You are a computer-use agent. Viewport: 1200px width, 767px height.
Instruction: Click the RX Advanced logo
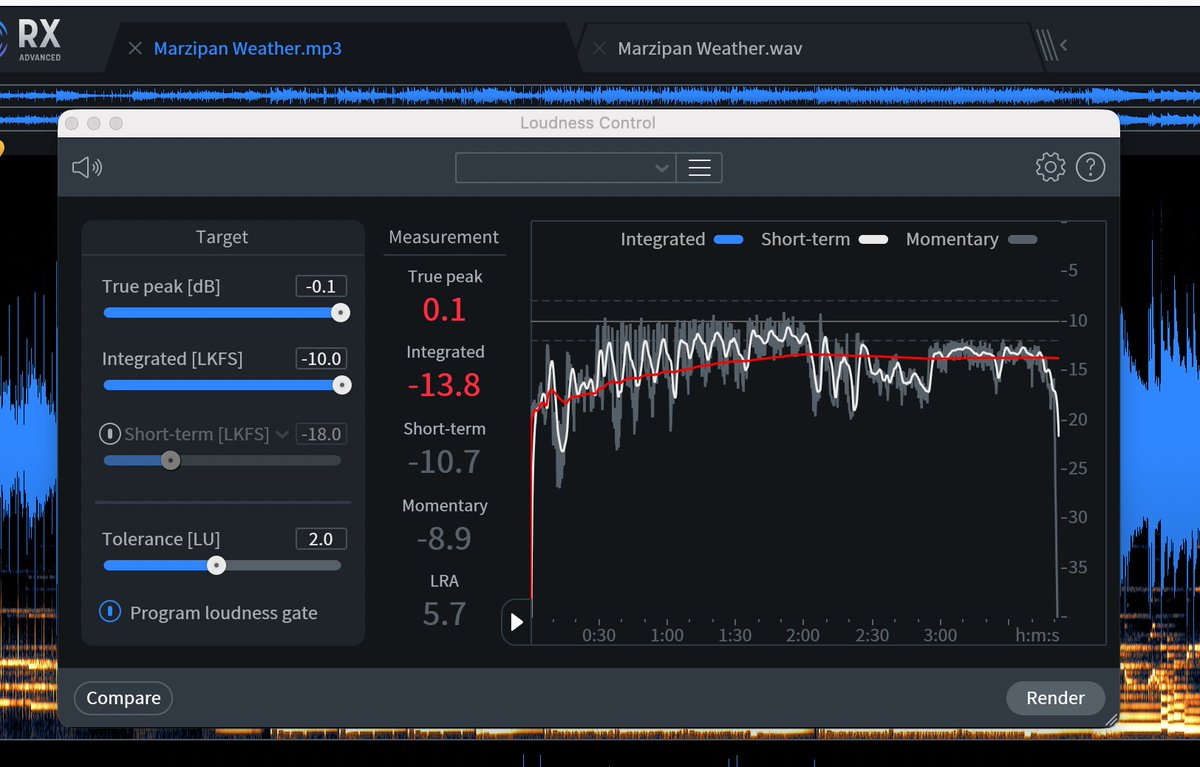32,40
